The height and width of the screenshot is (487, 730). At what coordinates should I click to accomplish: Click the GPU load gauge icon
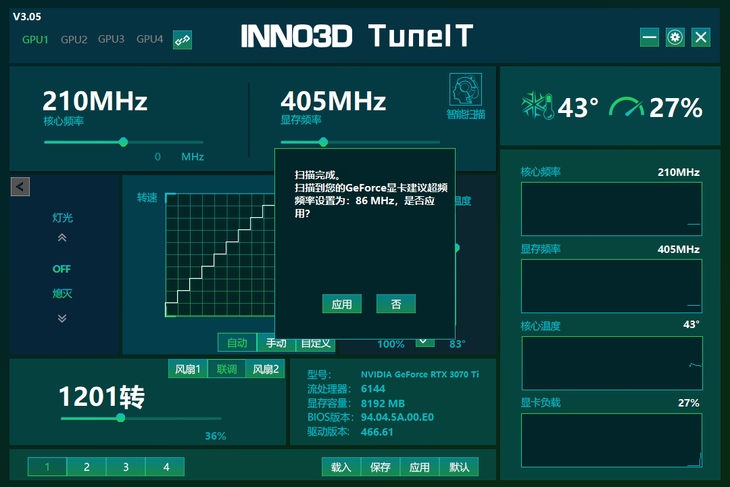point(627,106)
